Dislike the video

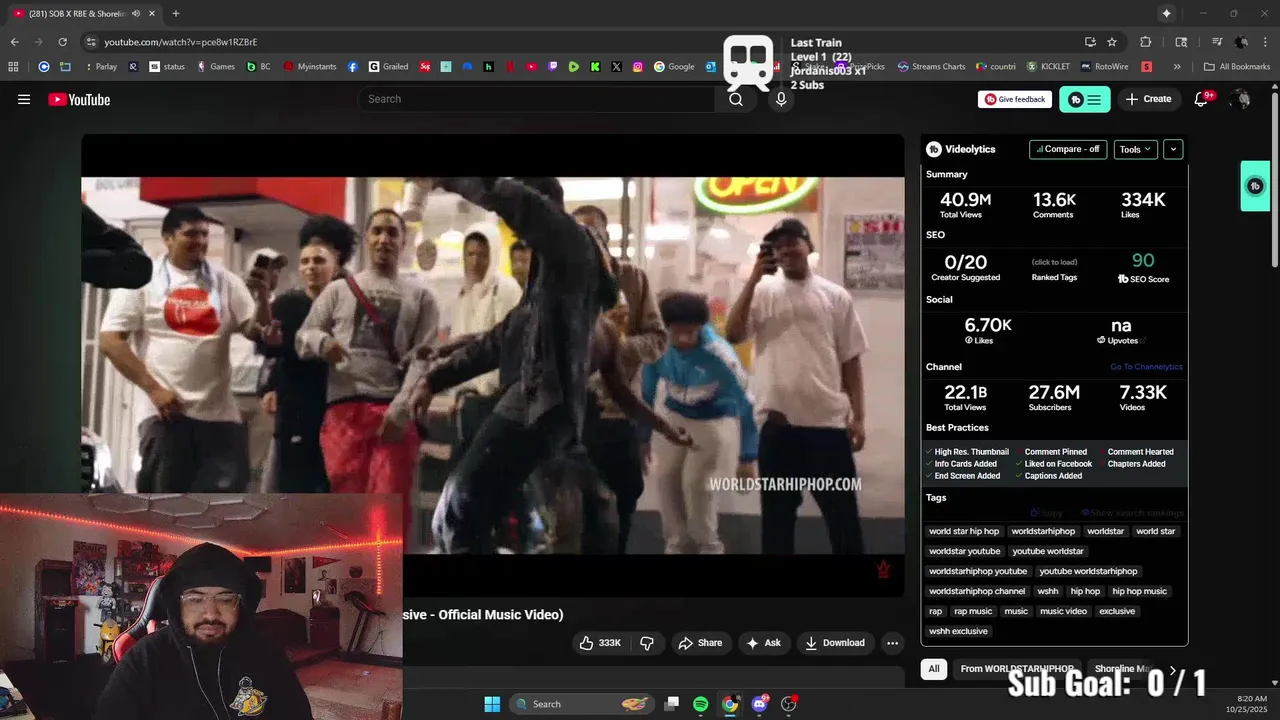click(647, 643)
